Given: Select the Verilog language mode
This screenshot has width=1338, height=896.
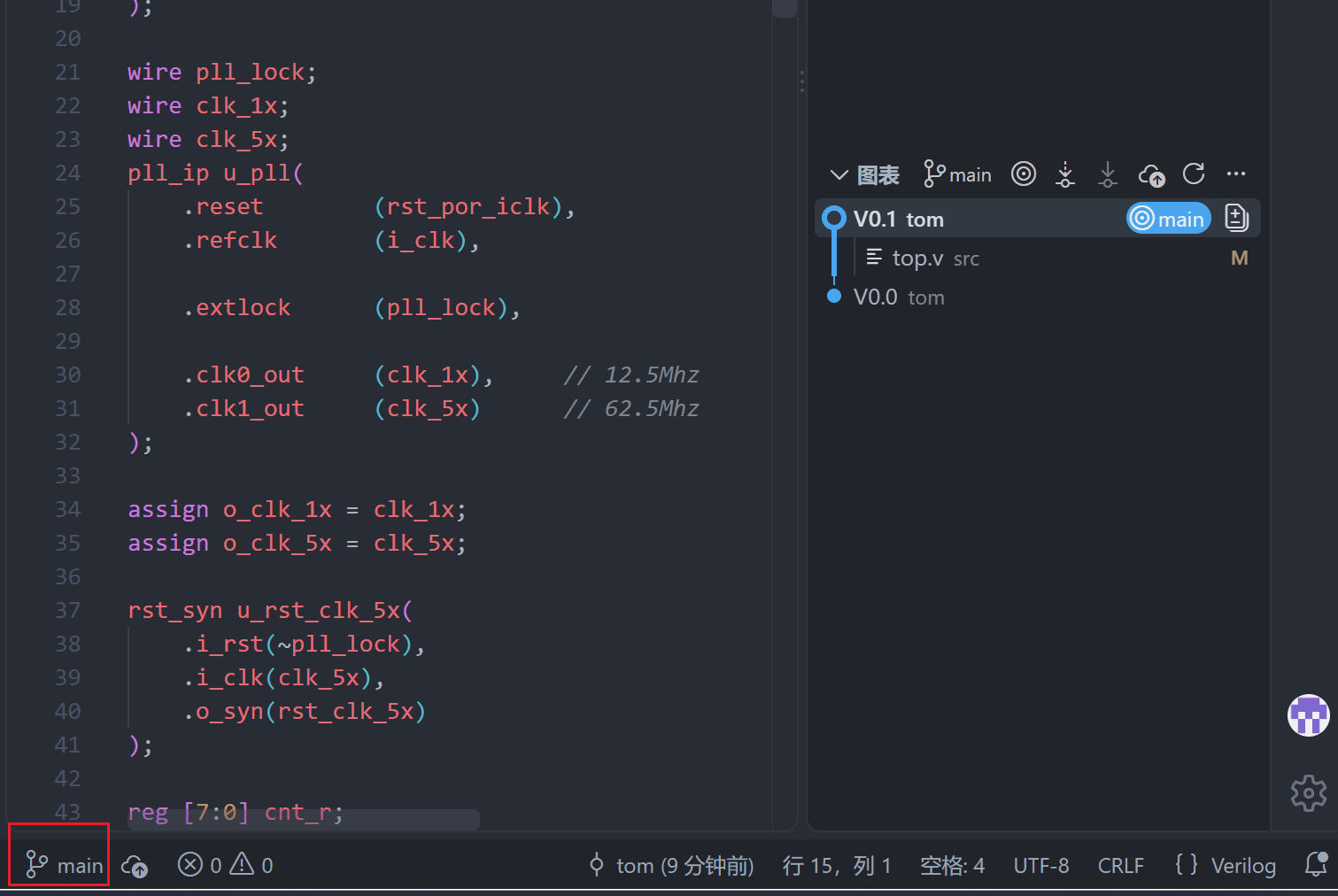Looking at the screenshot, I should (1226, 865).
